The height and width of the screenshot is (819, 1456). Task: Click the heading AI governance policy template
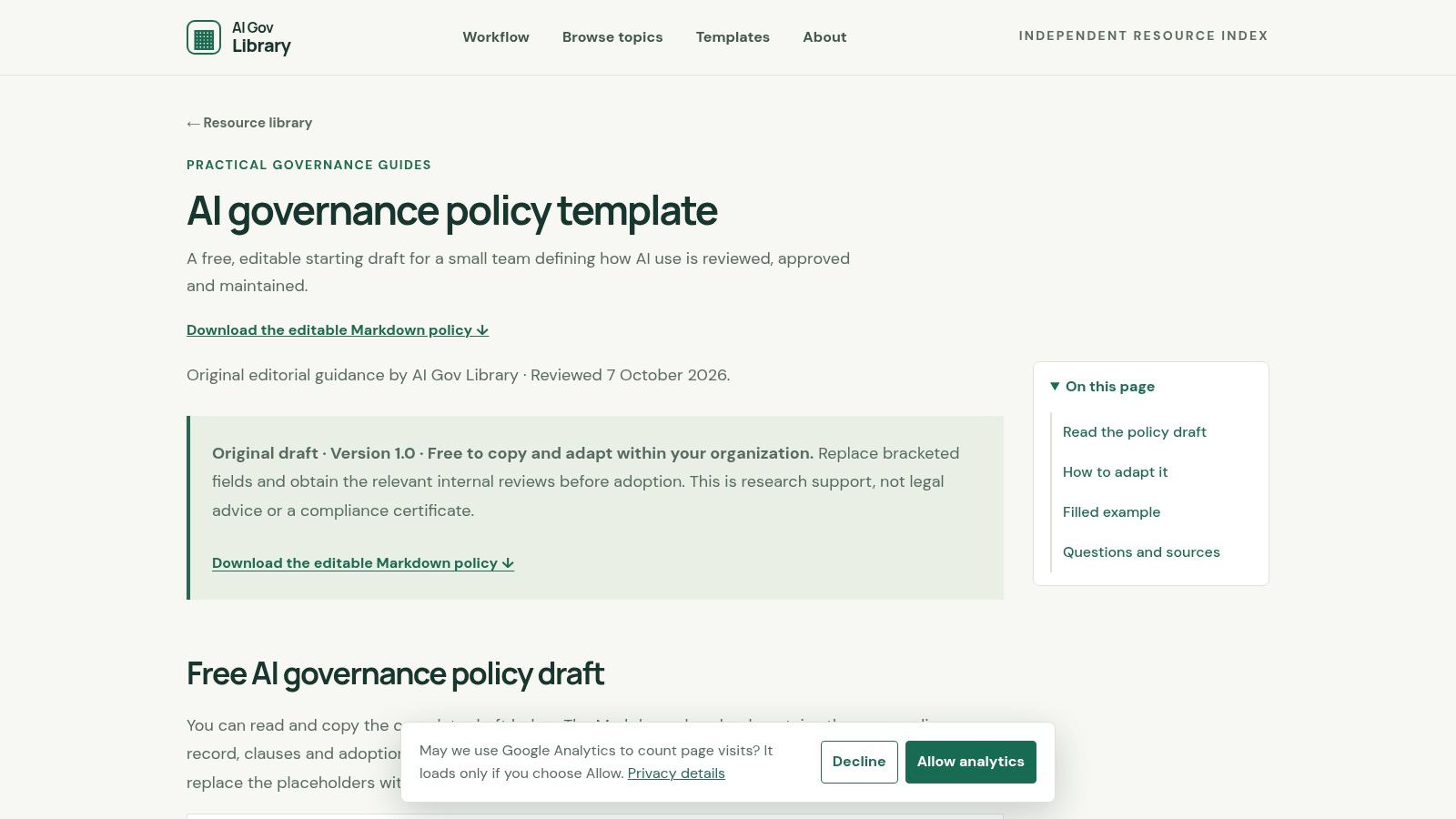pyautogui.click(x=452, y=211)
